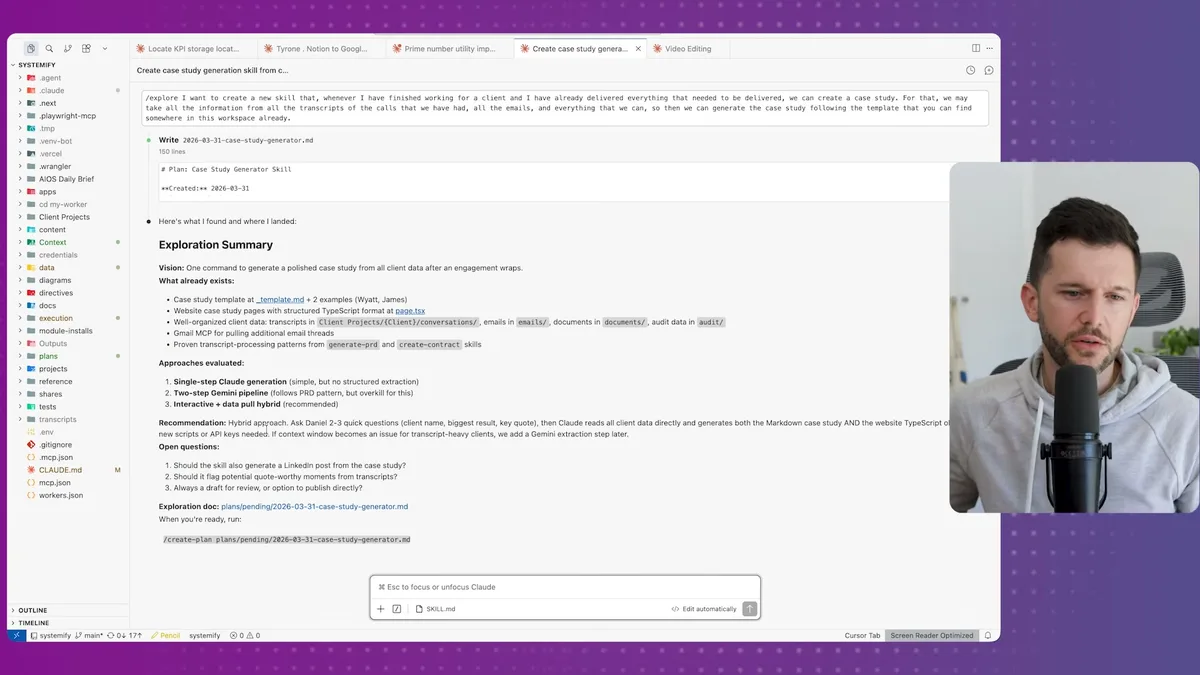Click the session history clock icon
This screenshot has width=1200, height=675.
[x=970, y=71]
